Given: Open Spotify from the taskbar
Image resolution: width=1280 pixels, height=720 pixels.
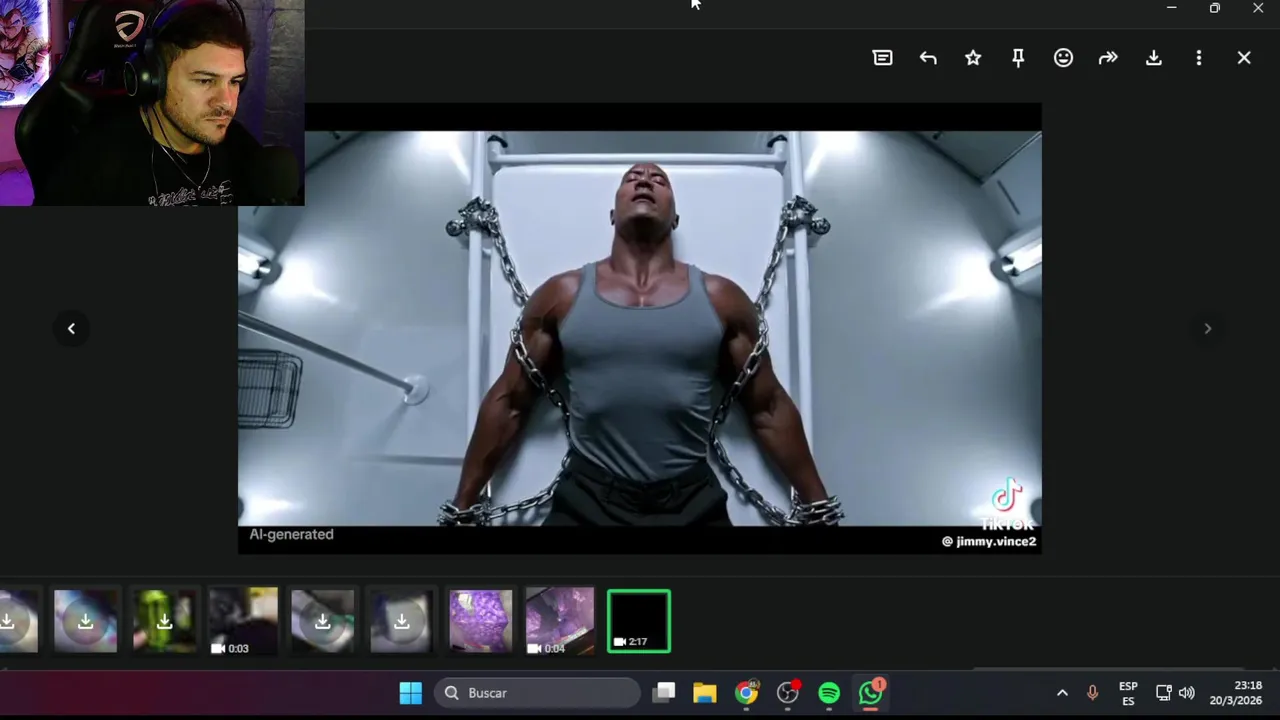Looking at the screenshot, I should (x=829, y=693).
